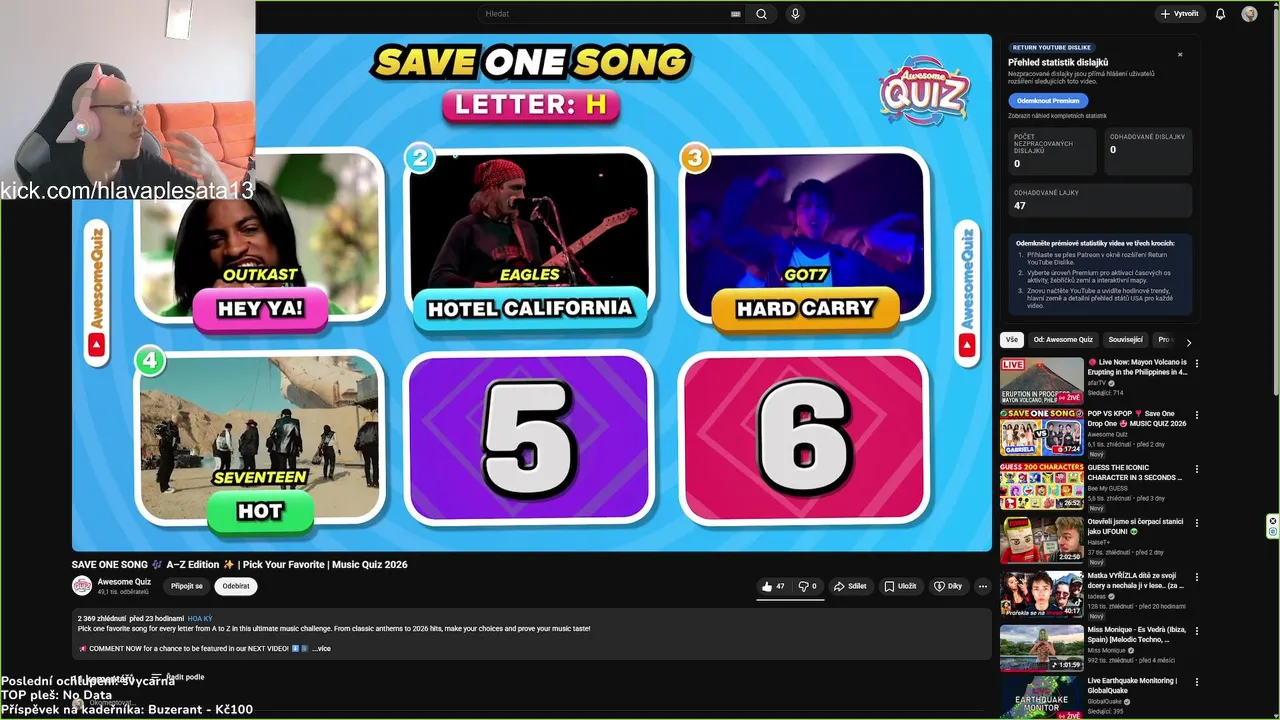Open options menu for Matka VYŘÍZLA video
The width and height of the screenshot is (1280, 720).
point(1197,577)
